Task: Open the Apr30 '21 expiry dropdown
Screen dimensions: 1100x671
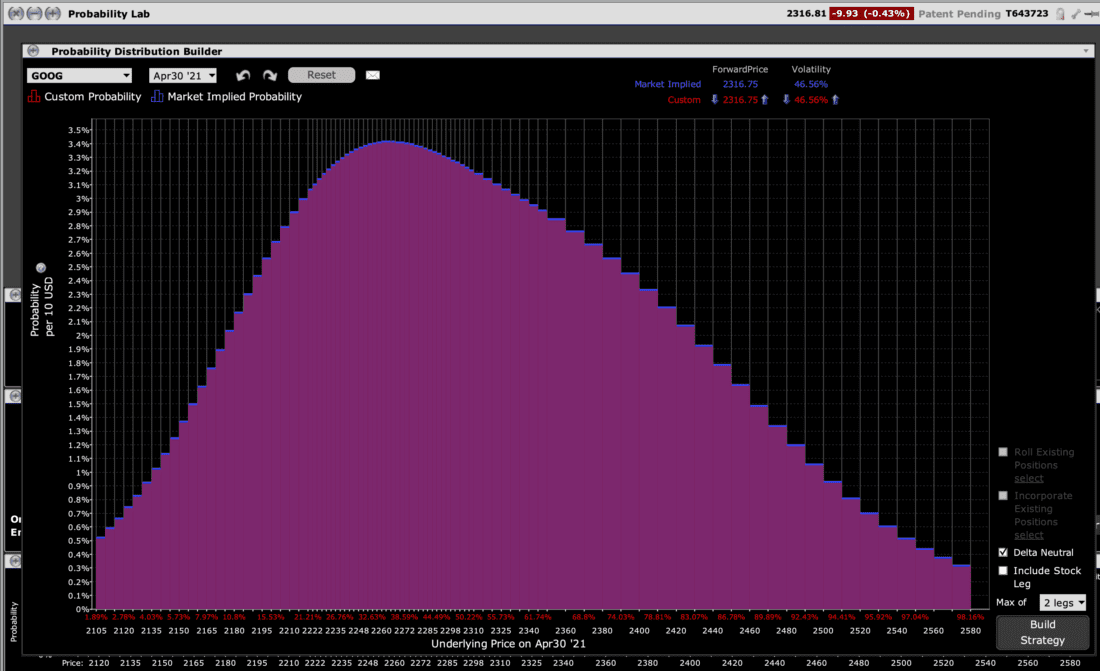Action: click(x=183, y=76)
